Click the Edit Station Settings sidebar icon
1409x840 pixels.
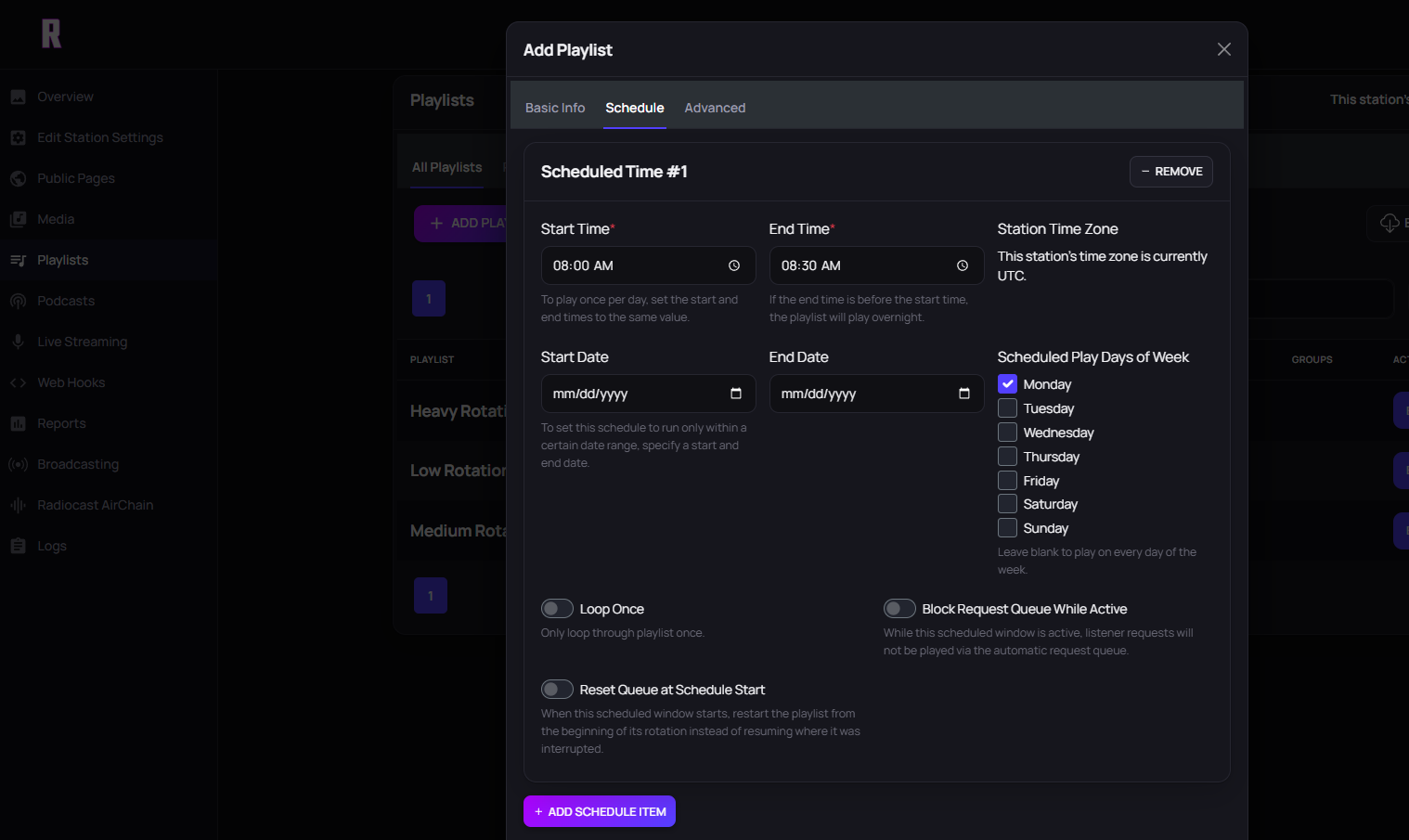pos(18,137)
